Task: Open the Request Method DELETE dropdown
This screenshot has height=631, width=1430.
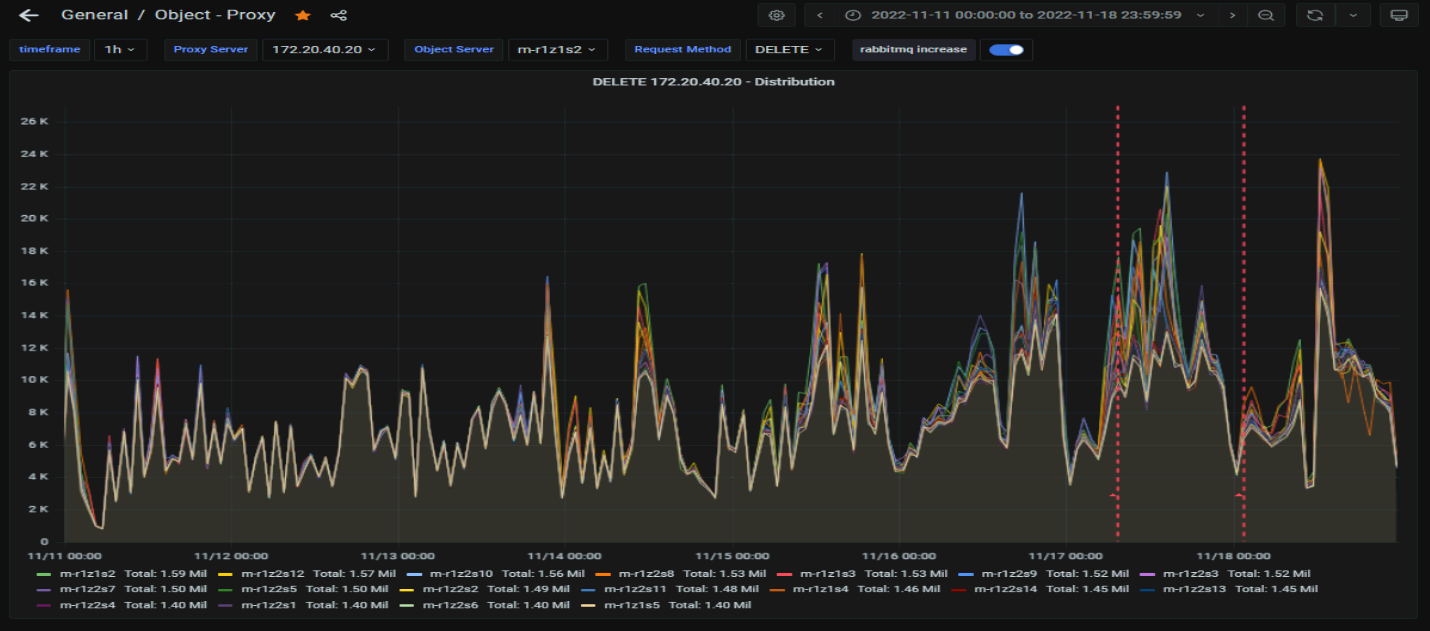Action: pos(788,50)
